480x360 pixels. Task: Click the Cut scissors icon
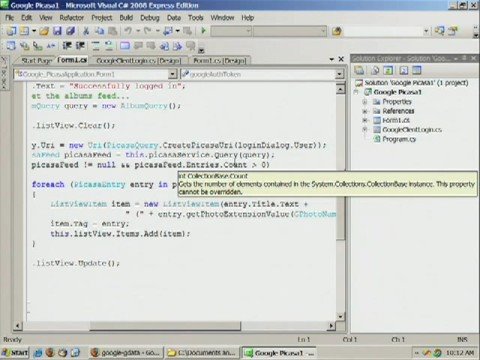(x=86, y=31)
